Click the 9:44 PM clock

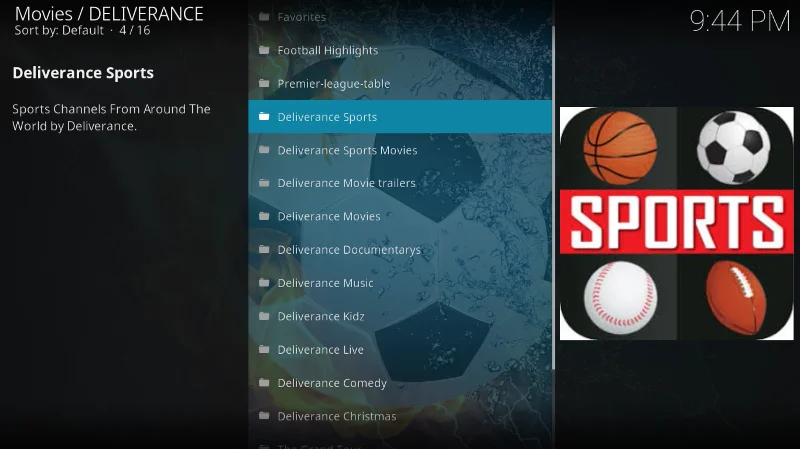click(x=740, y=21)
